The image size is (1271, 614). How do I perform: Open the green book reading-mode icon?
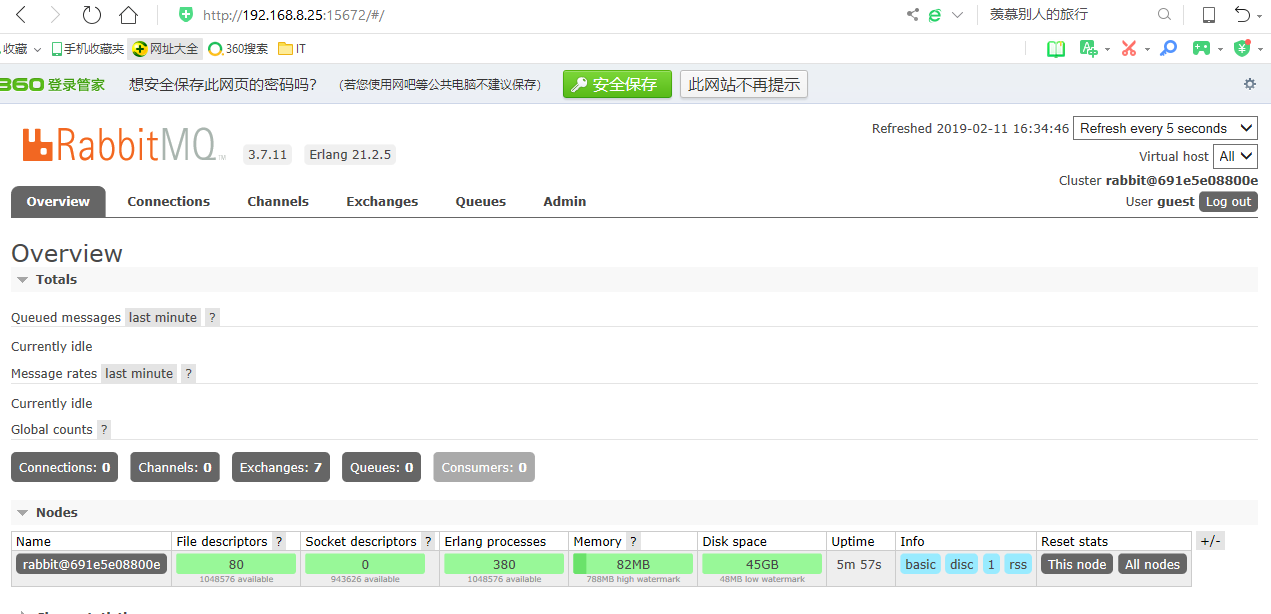[1056, 48]
